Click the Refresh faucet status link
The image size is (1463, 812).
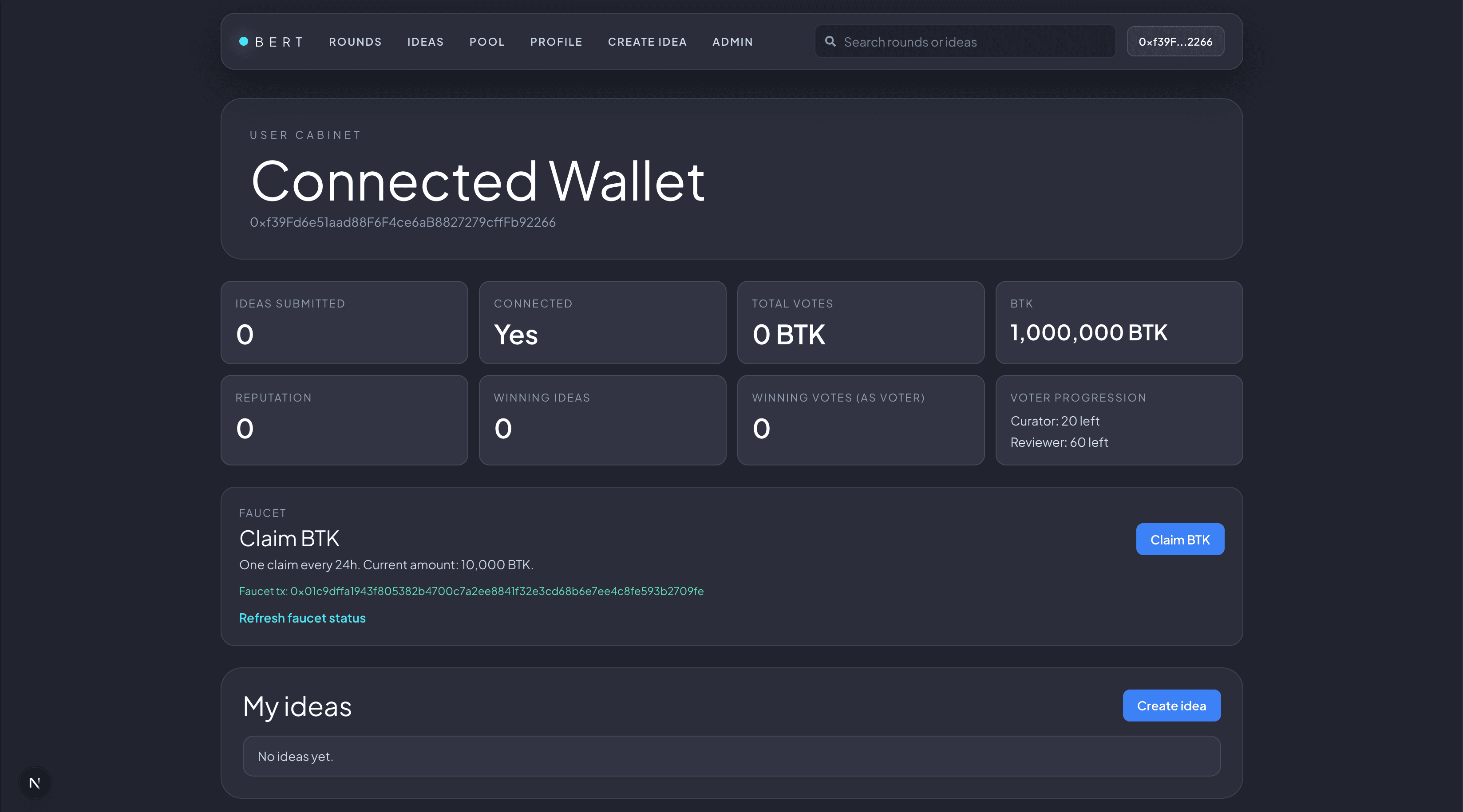302,618
